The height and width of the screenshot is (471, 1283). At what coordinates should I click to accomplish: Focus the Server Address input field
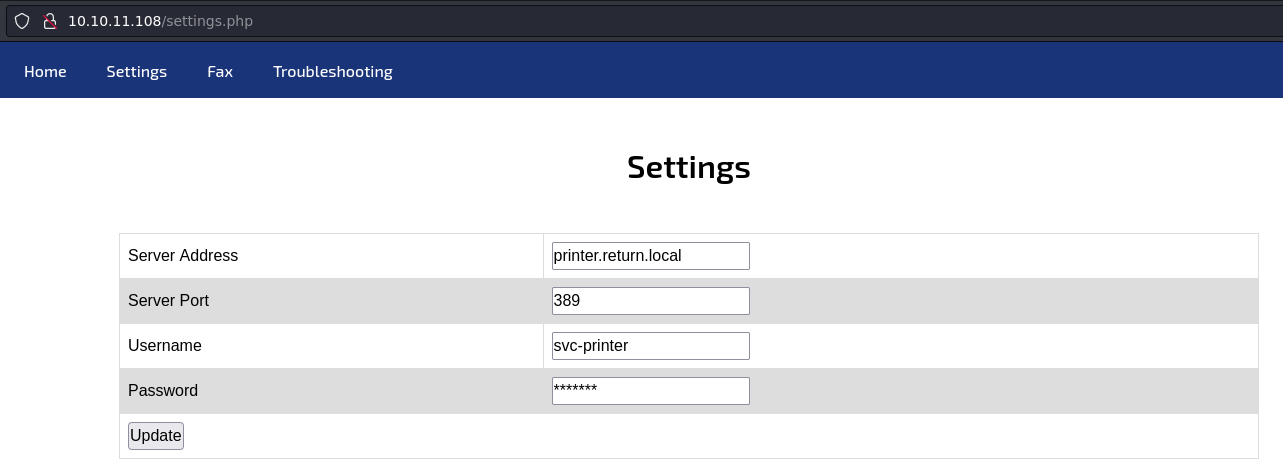tap(650, 256)
